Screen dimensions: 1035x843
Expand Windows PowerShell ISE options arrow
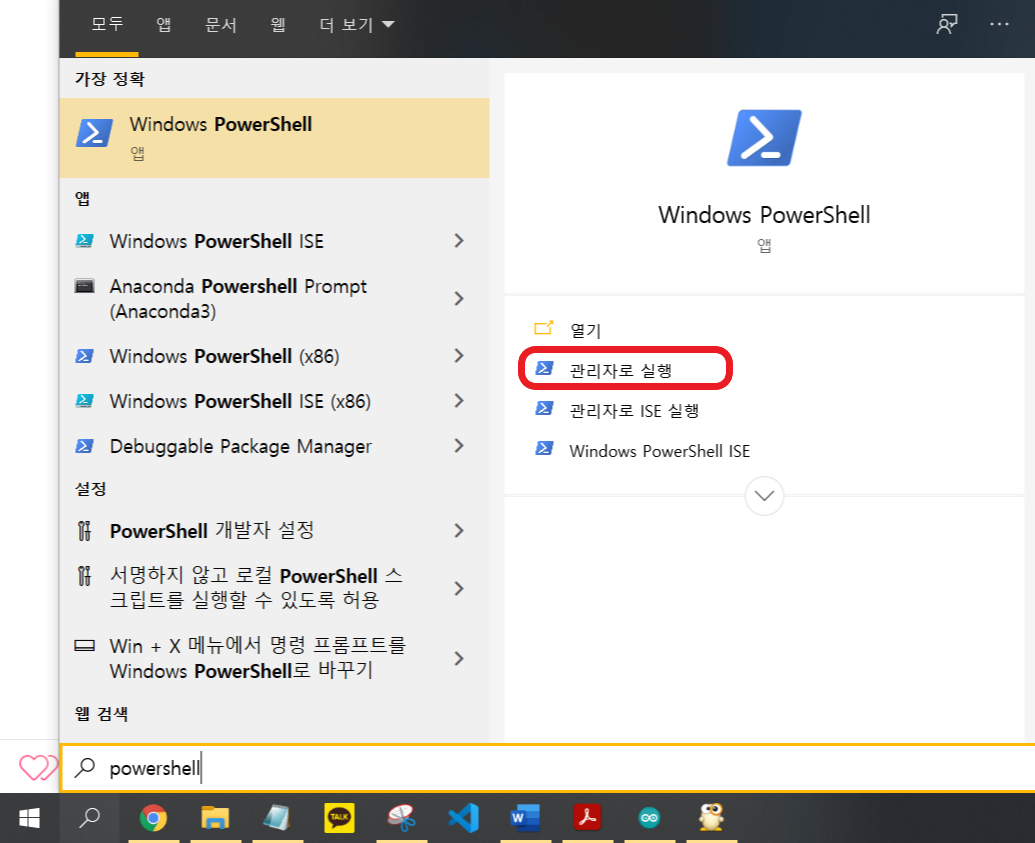[x=459, y=241]
